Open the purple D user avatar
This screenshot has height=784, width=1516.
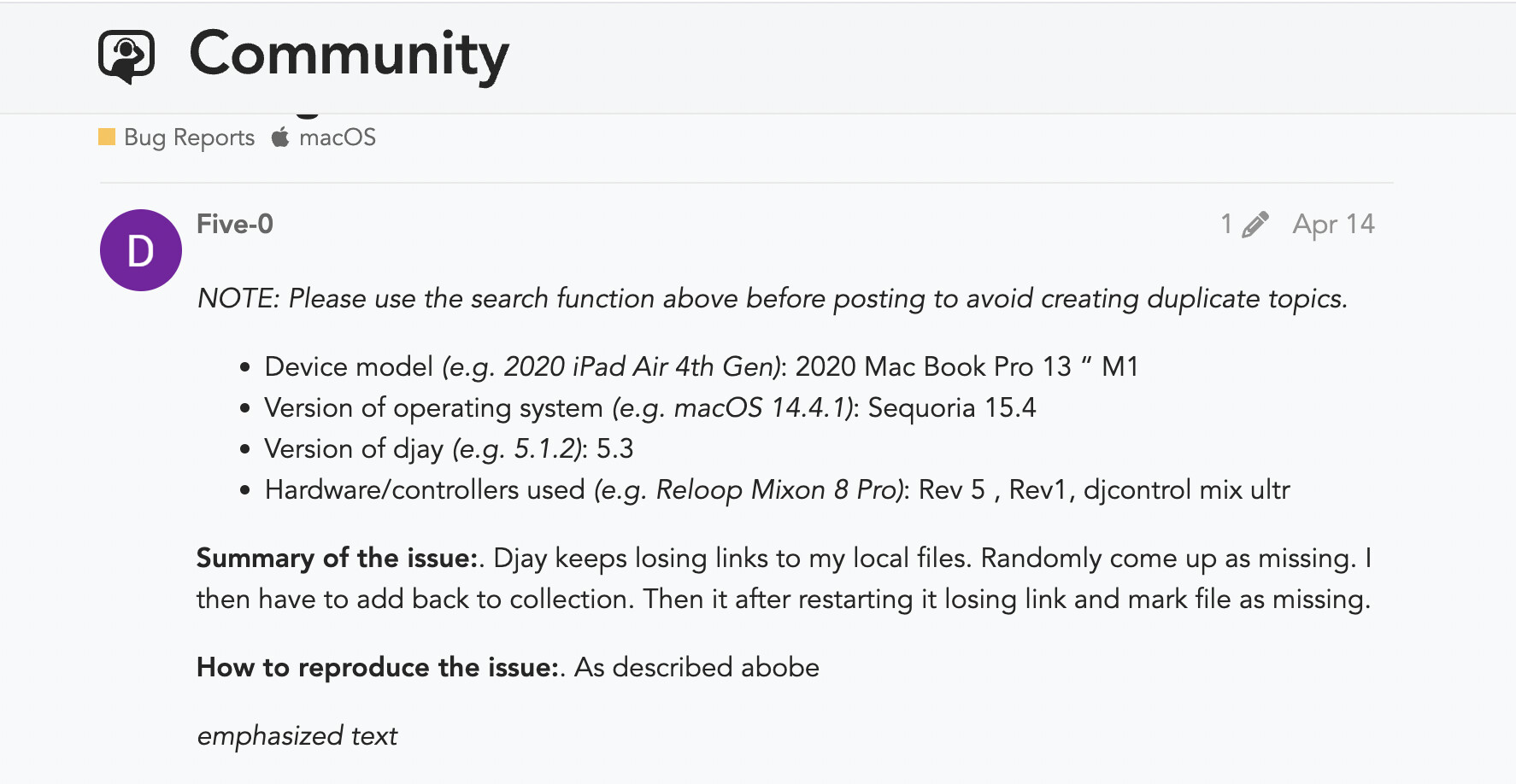[x=141, y=250]
